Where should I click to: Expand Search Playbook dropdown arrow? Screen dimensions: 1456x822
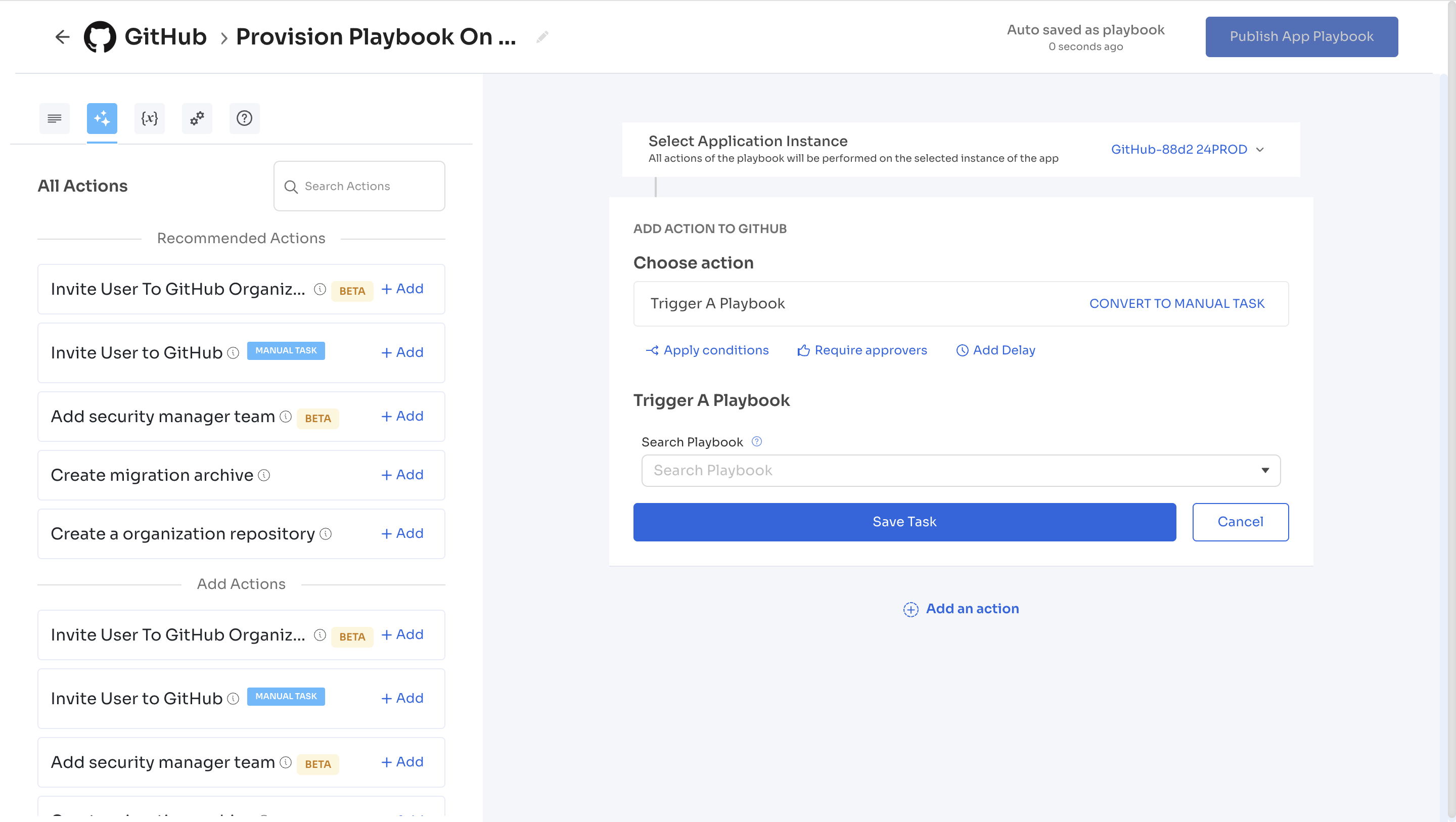pos(1265,471)
